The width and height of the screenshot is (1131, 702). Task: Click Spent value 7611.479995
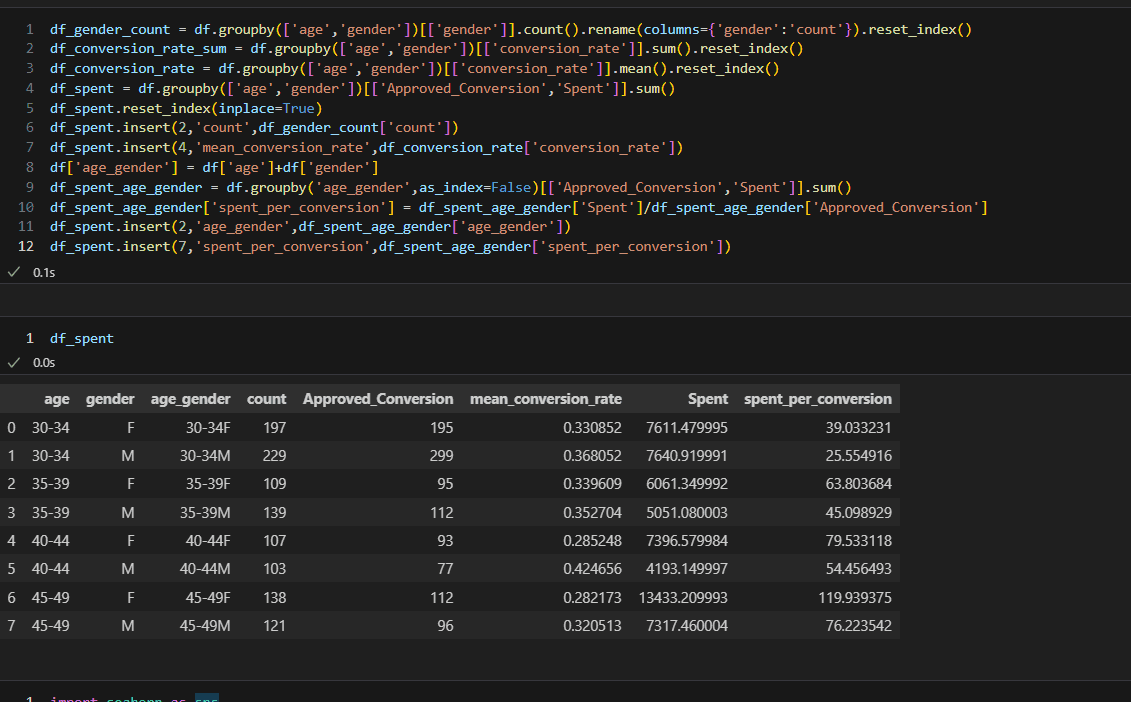click(687, 428)
